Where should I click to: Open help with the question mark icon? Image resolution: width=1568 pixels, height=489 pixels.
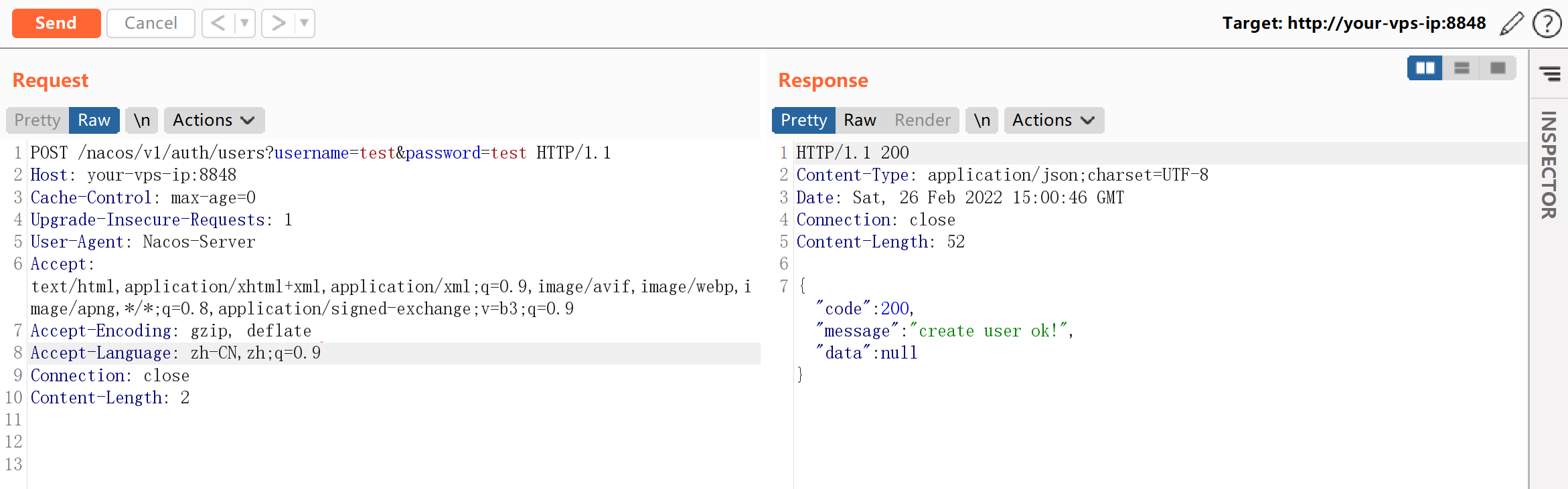(1547, 23)
